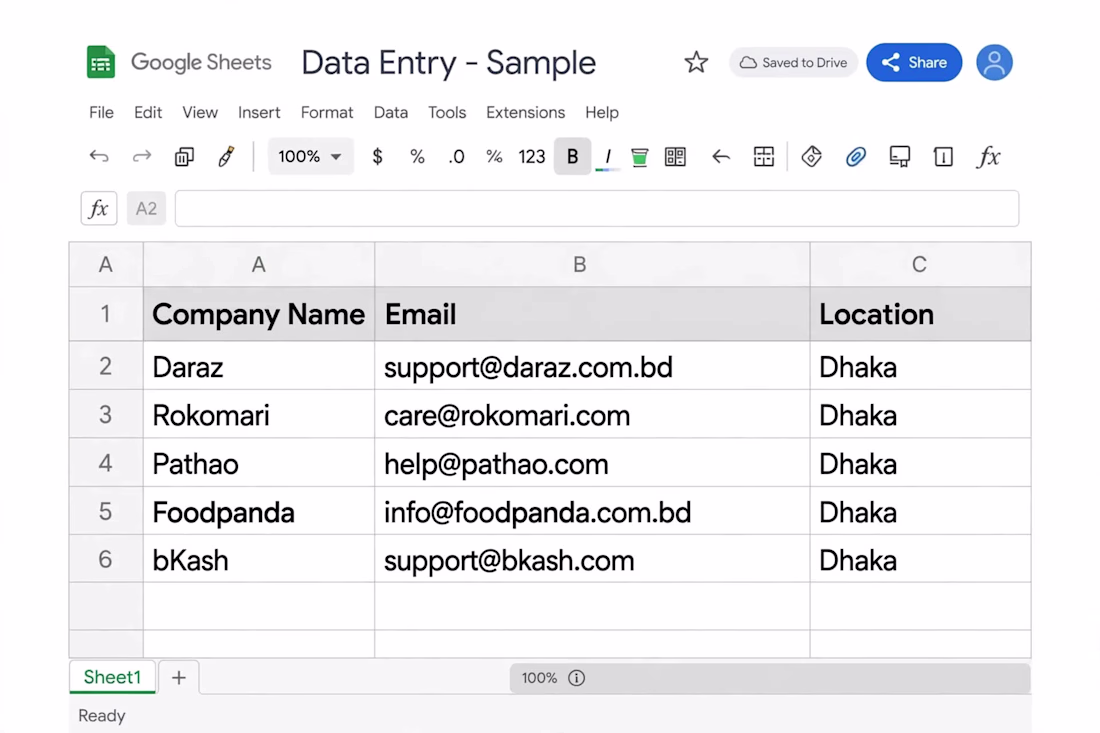The width and height of the screenshot is (1100, 733).
Task: Click the Share button
Action: click(914, 62)
